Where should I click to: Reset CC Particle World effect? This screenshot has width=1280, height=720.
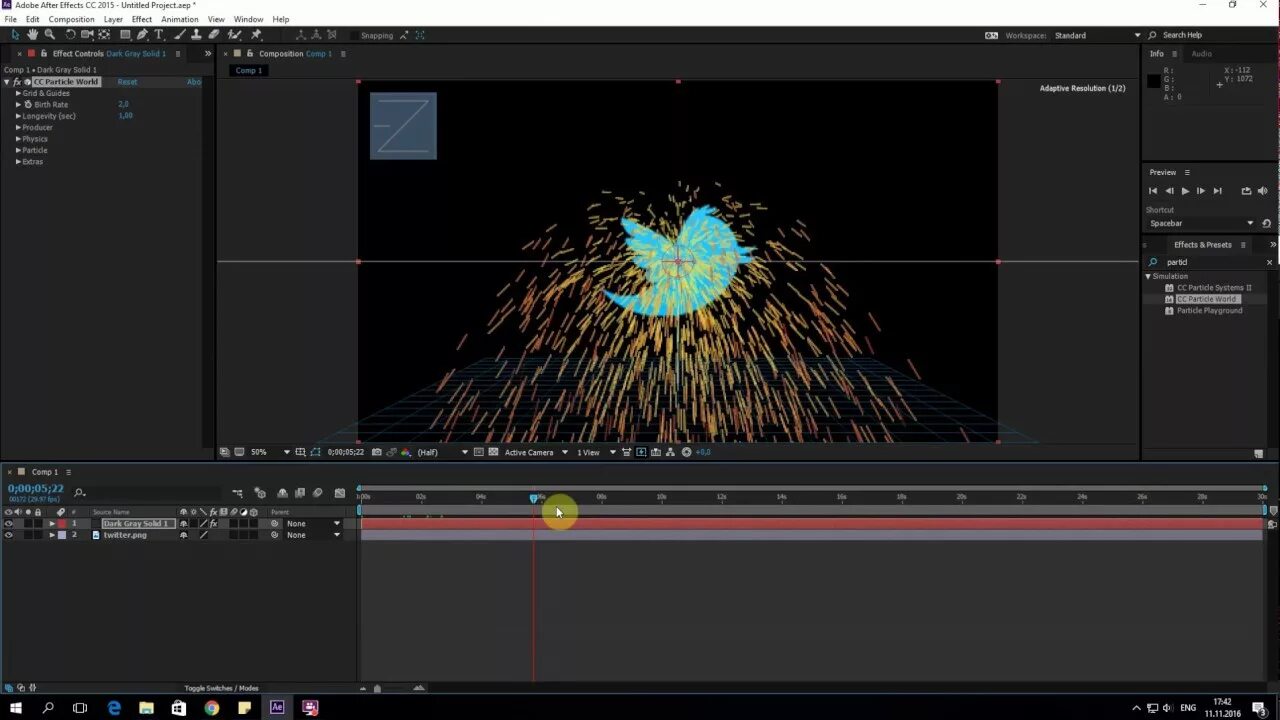pos(127,82)
